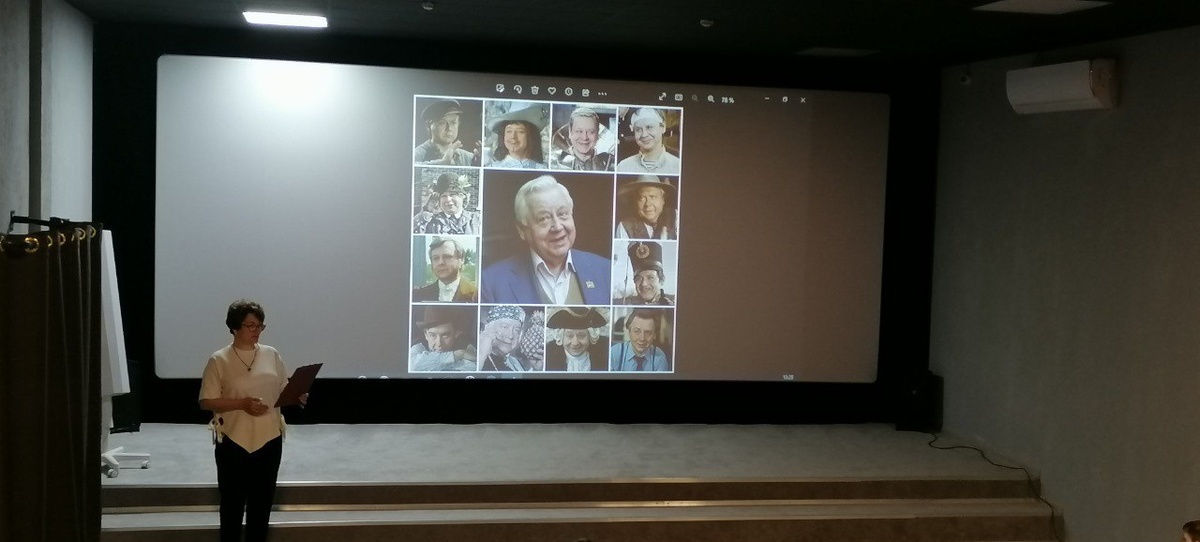Image resolution: width=1200 pixels, height=542 pixels.
Task: Zoom out with the minus magnifier
Action: pos(695,98)
